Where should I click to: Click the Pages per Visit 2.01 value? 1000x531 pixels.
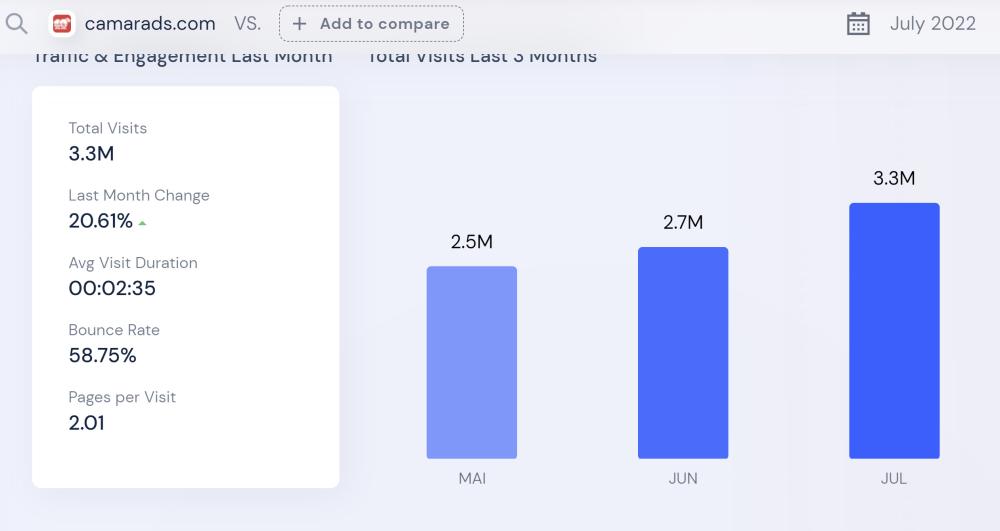click(x=87, y=422)
